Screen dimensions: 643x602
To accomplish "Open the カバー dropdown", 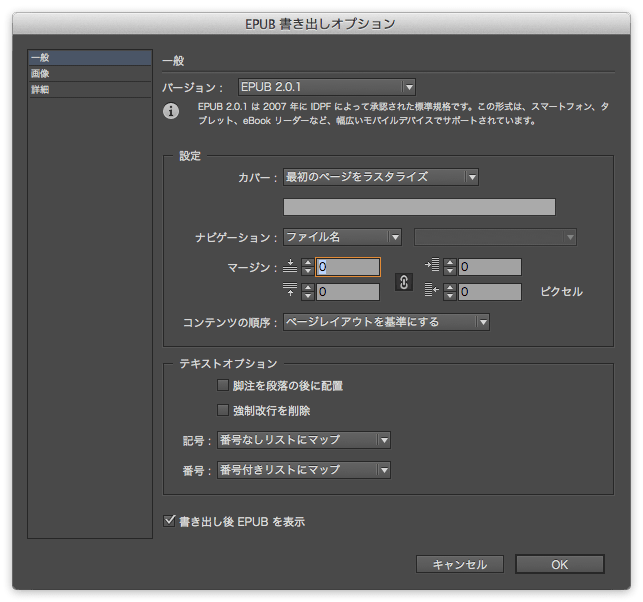I will (x=381, y=177).
